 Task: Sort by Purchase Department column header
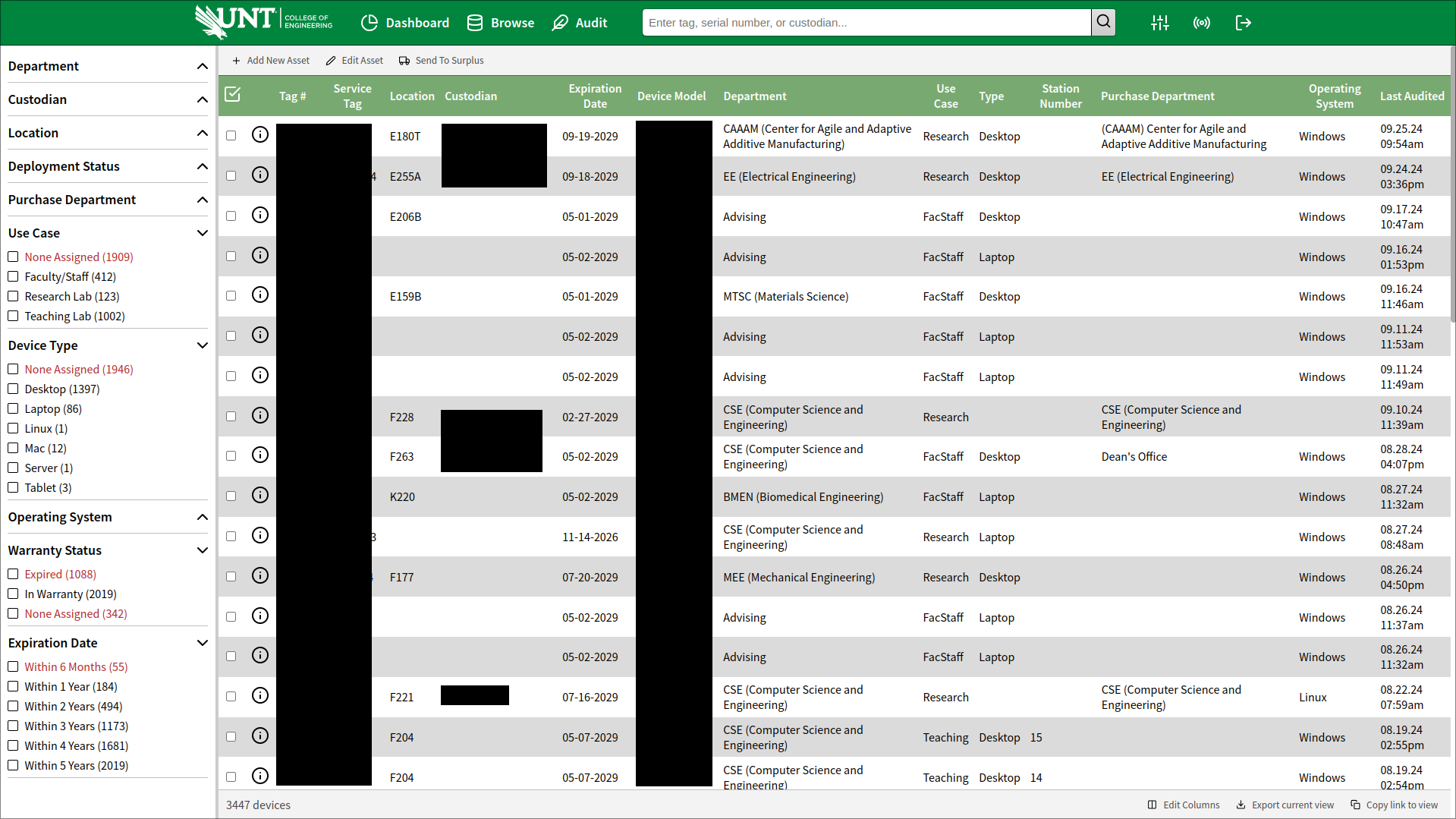pos(1157,96)
